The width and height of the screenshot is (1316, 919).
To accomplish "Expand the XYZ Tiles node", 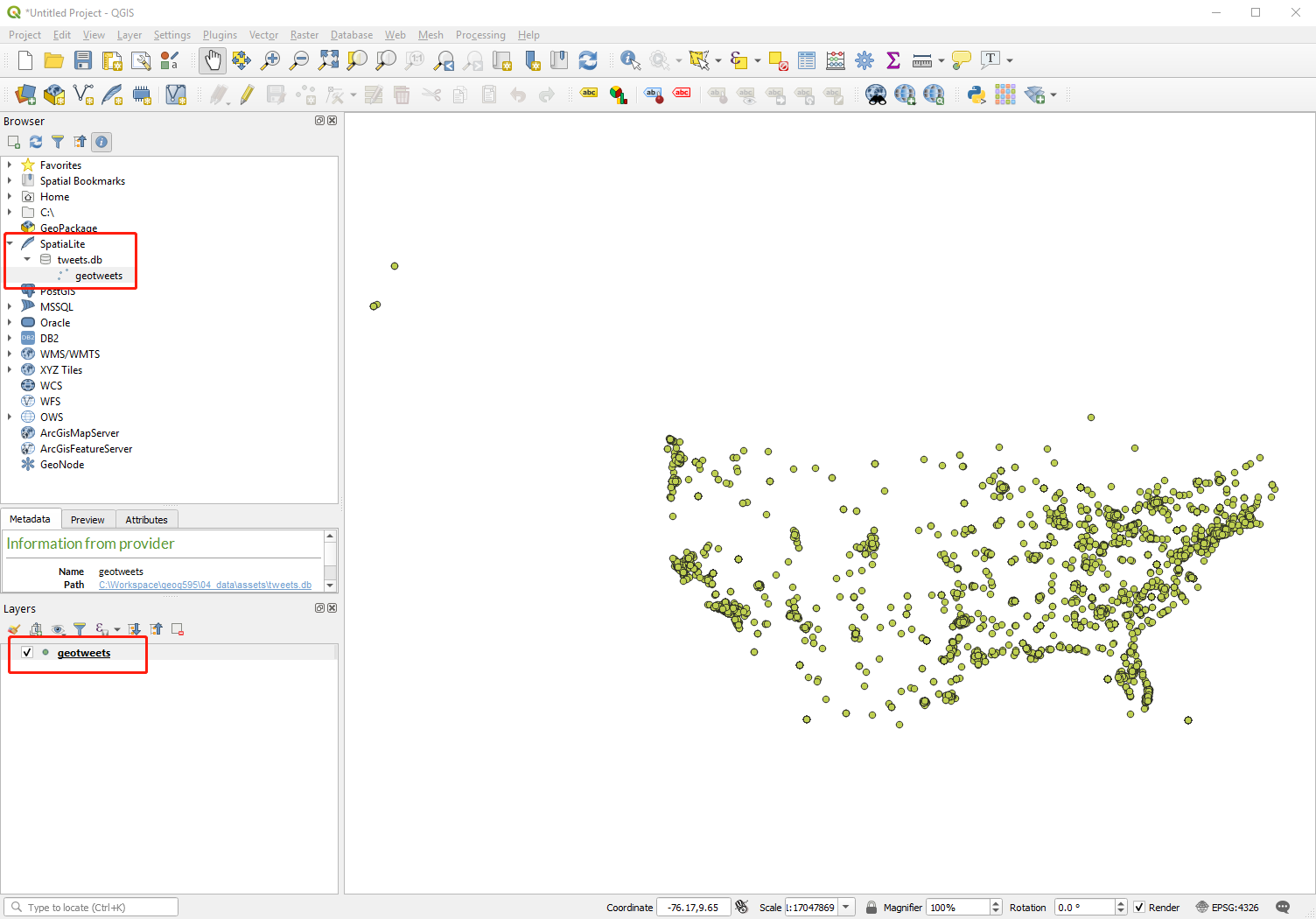I will (9, 369).
